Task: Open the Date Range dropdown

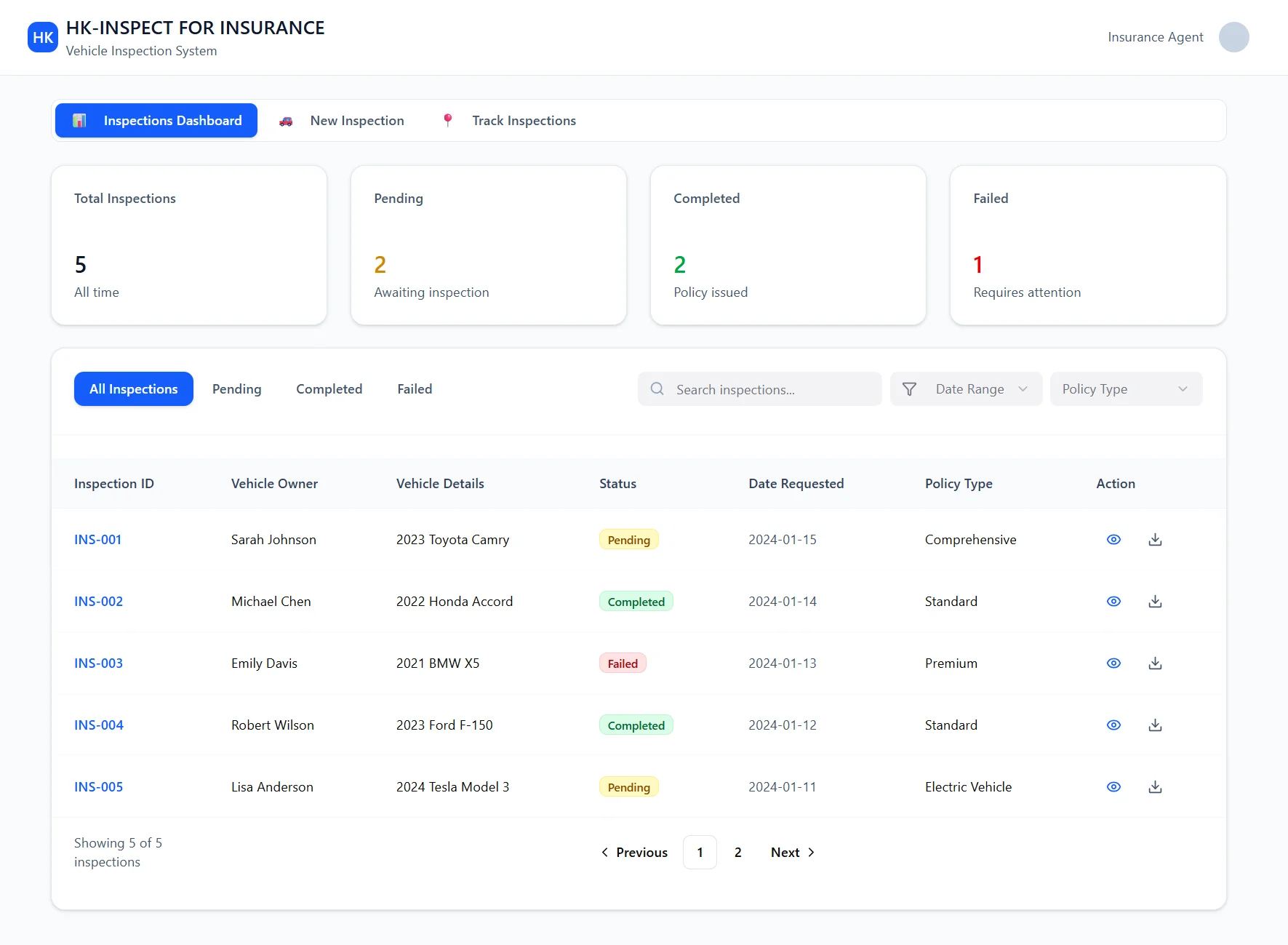Action: point(966,388)
